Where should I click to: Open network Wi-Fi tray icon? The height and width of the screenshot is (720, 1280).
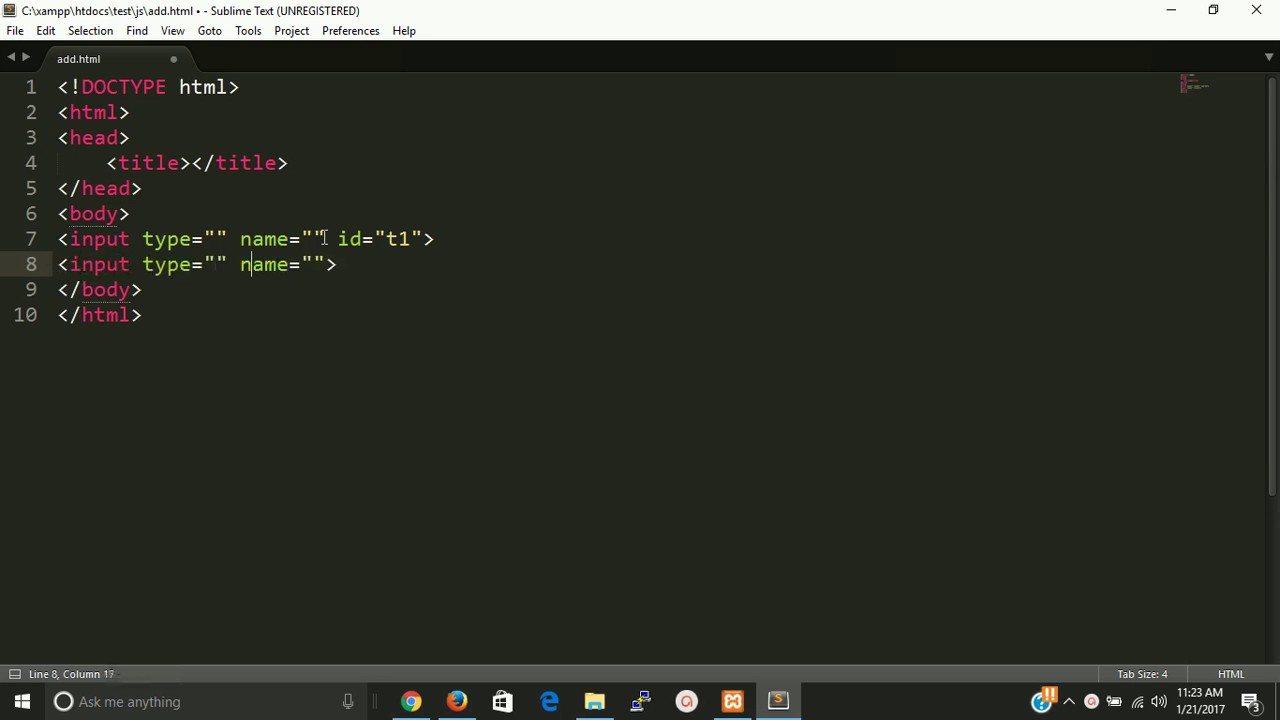(x=1137, y=702)
